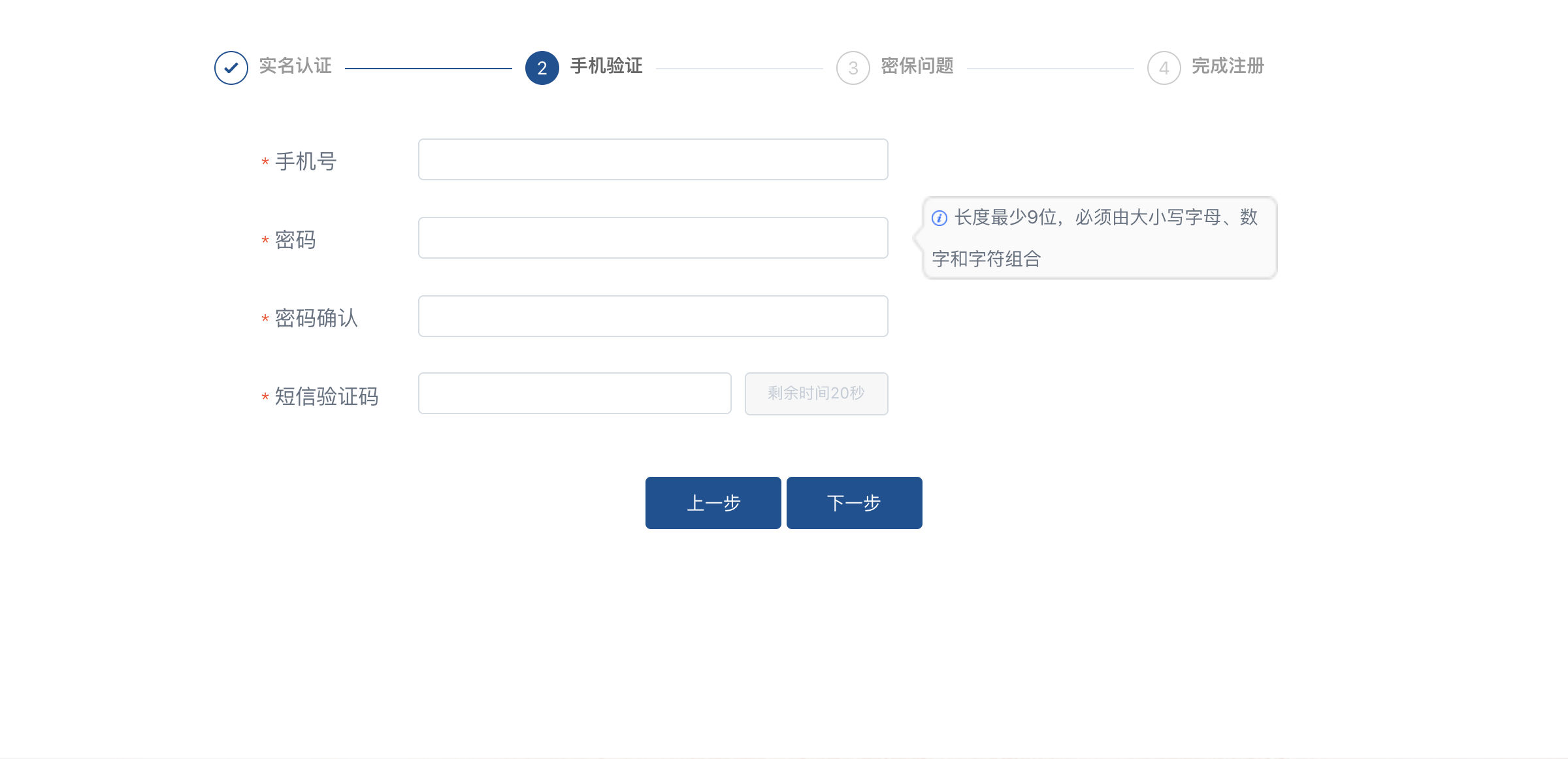Click the 手机号 field label

point(306,161)
